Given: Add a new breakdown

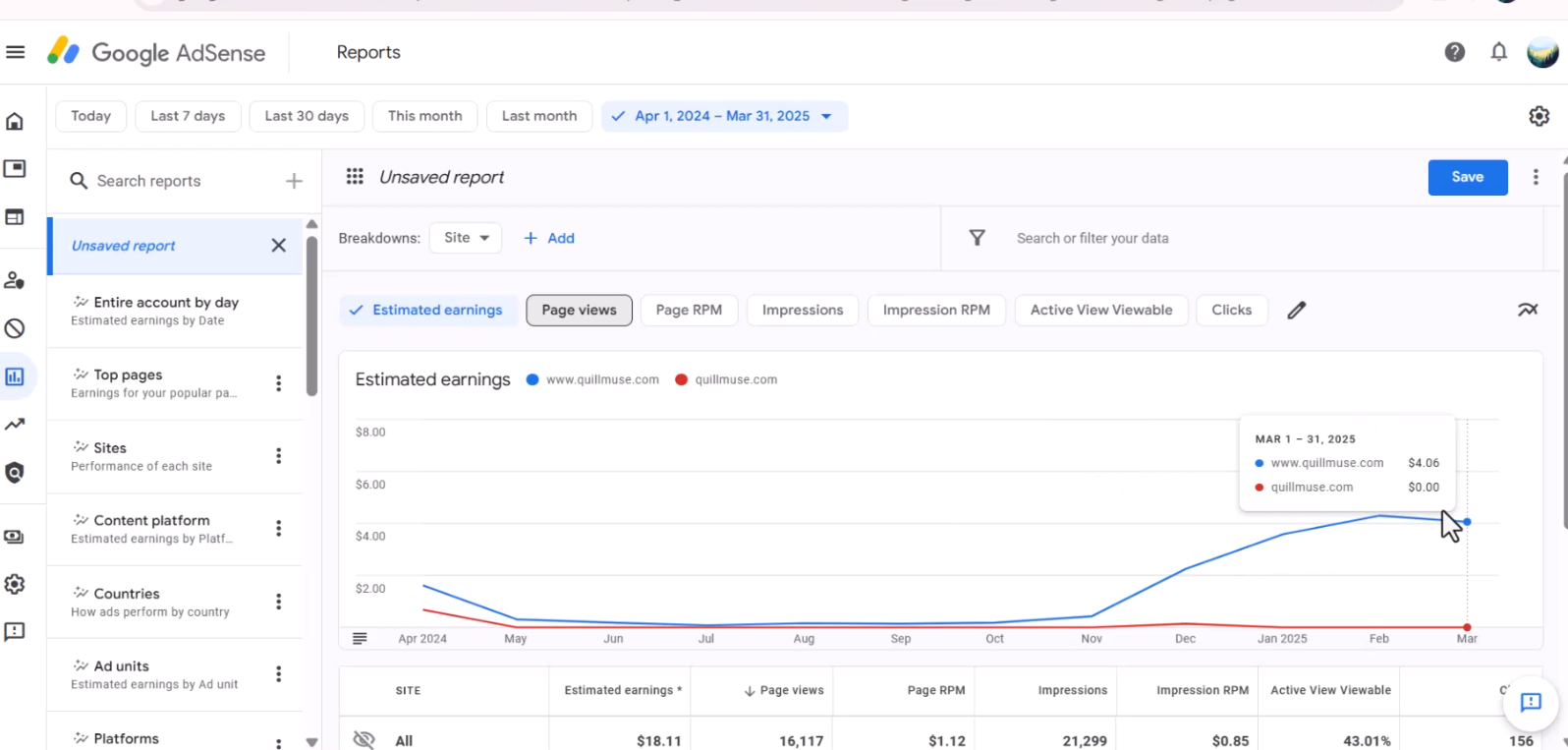Looking at the screenshot, I should (x=549, y=238).
